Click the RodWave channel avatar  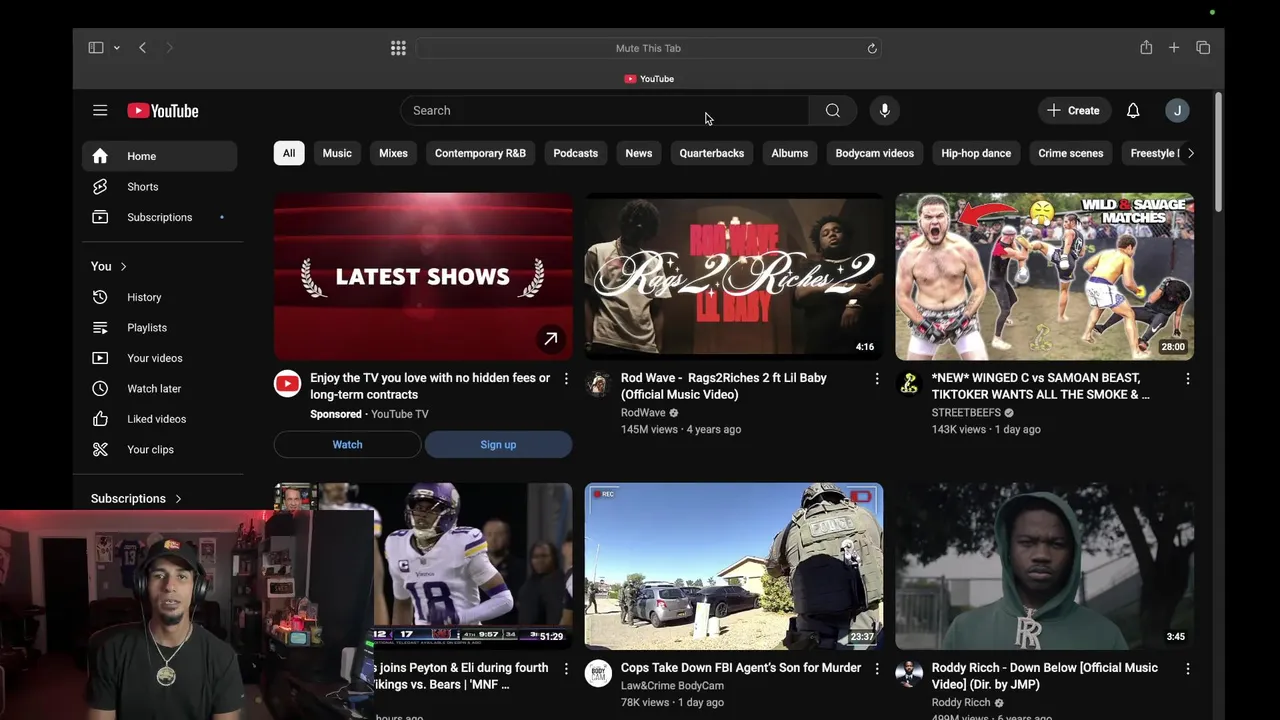tap(598, 383)
